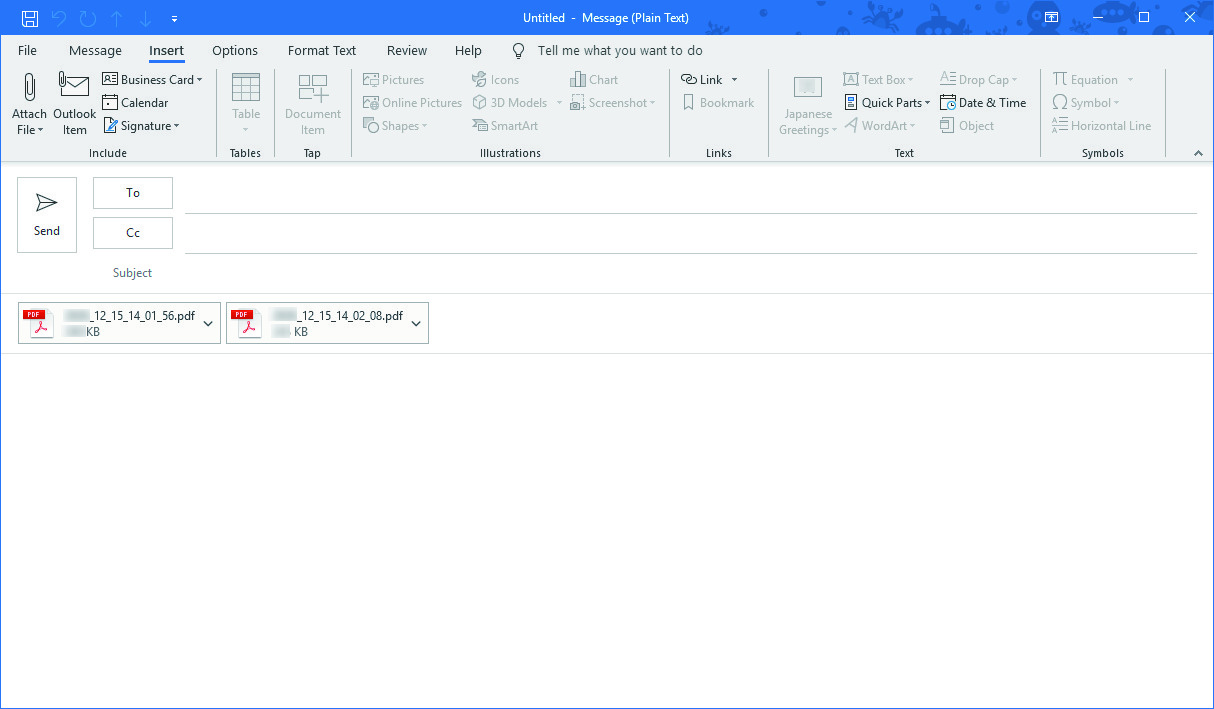Open the Help tab
This screenshot has width=1214, height=709.
tap(468, 50)
